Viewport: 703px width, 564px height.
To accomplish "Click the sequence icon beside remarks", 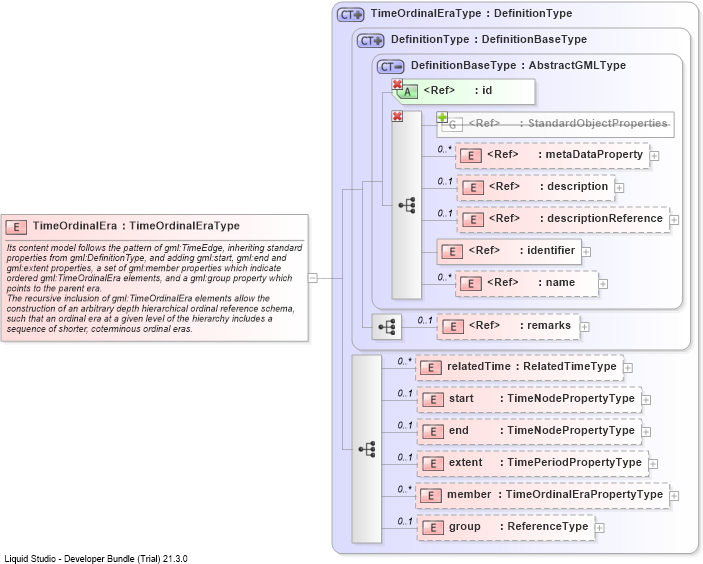I will click(x=387, y=327).
